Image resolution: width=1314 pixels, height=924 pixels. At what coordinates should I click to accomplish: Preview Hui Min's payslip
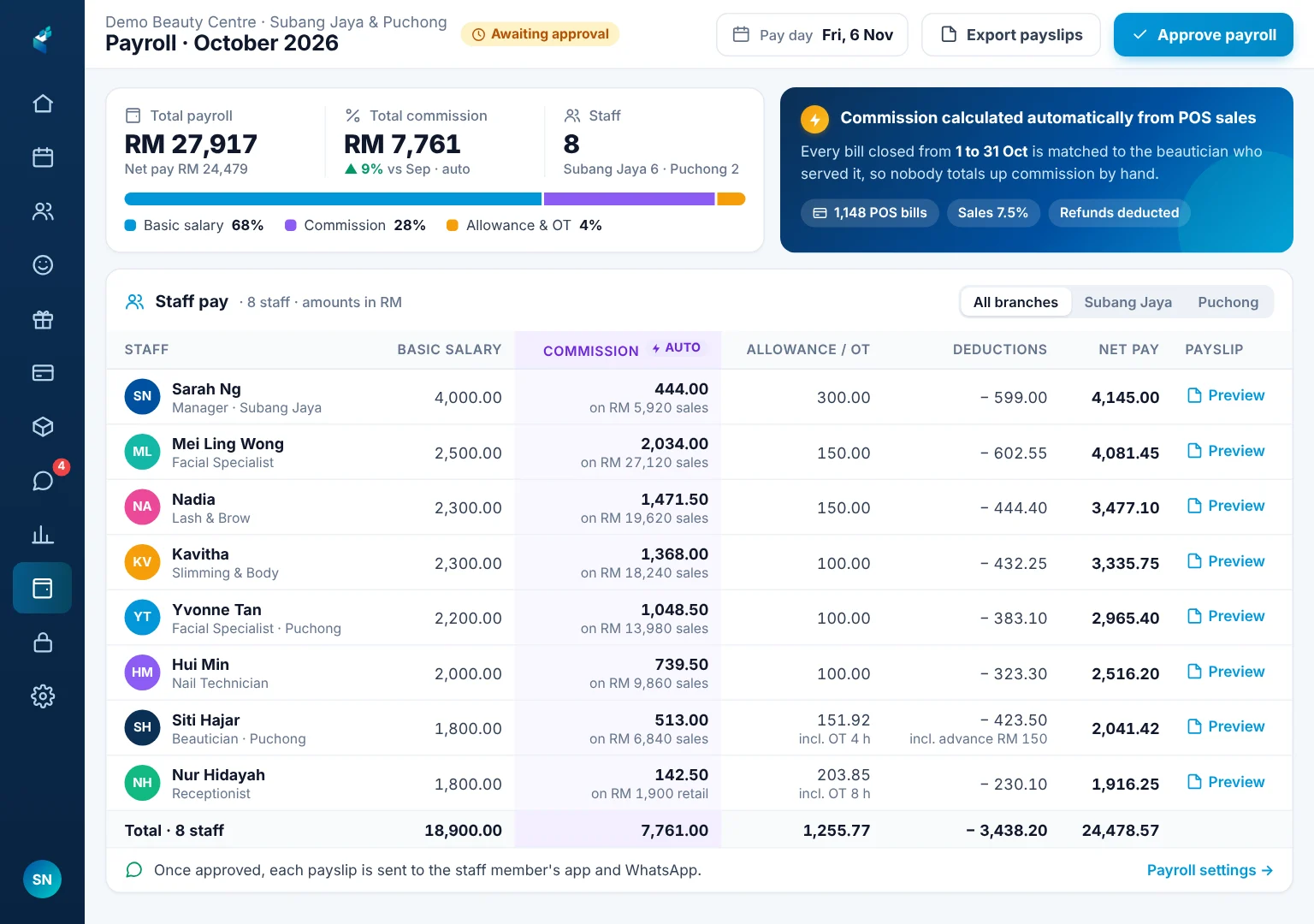pos(1226,672)
